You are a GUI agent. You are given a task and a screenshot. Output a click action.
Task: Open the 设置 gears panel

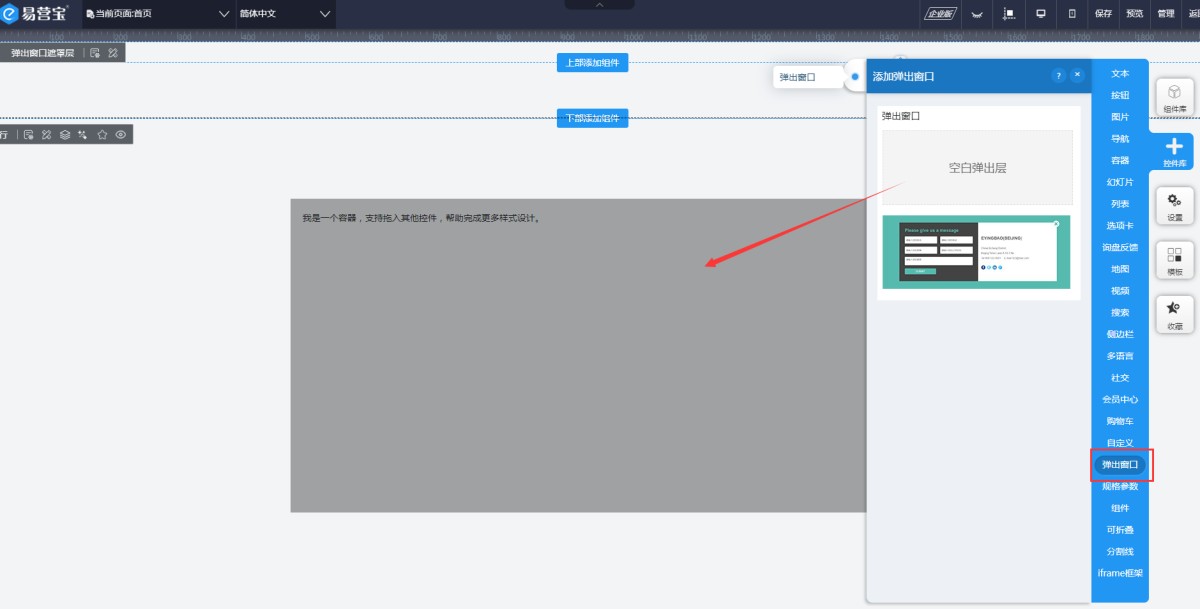(1174, 206)
